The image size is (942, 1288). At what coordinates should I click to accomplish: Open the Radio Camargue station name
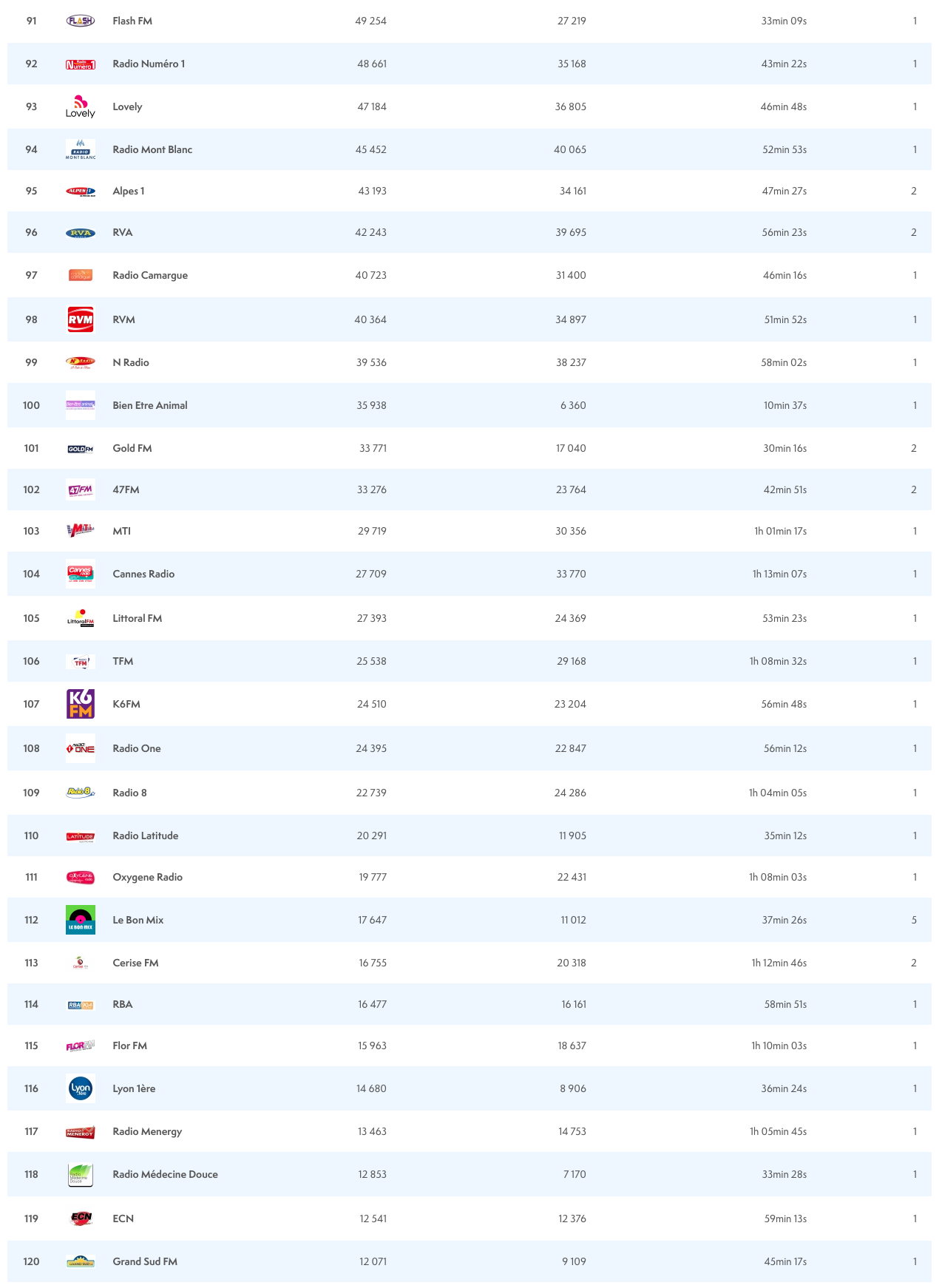point(150,275)
